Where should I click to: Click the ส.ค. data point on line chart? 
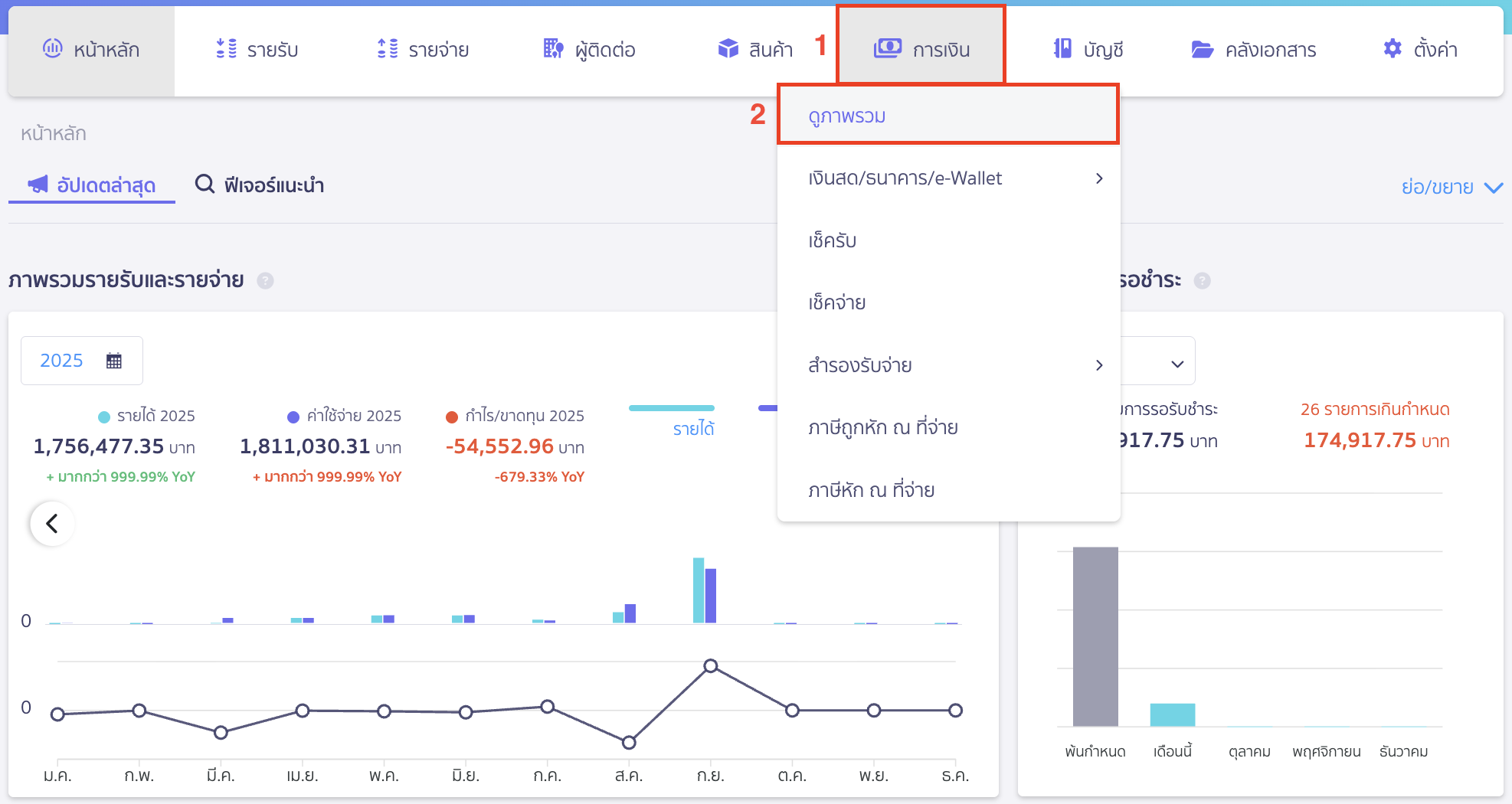tap(629, 743)
